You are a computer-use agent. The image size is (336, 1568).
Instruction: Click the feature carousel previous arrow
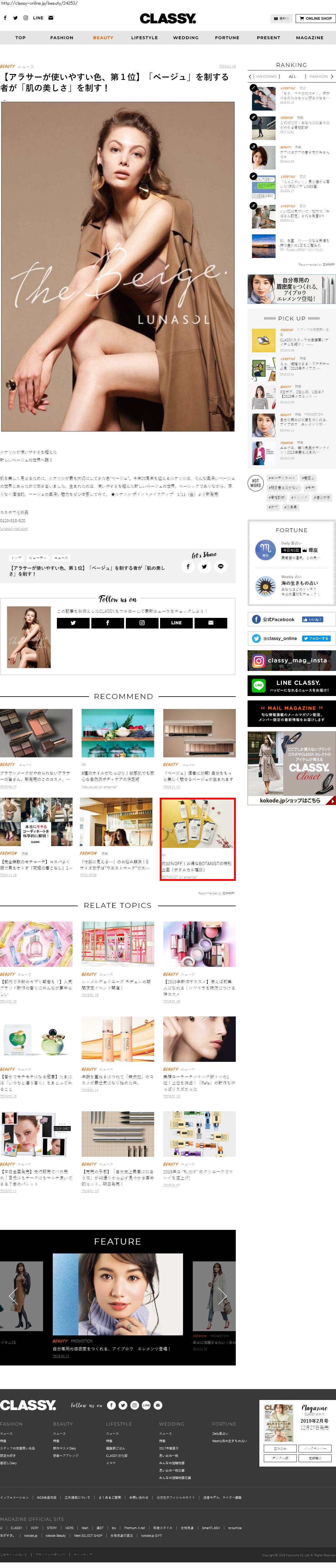13,1296
